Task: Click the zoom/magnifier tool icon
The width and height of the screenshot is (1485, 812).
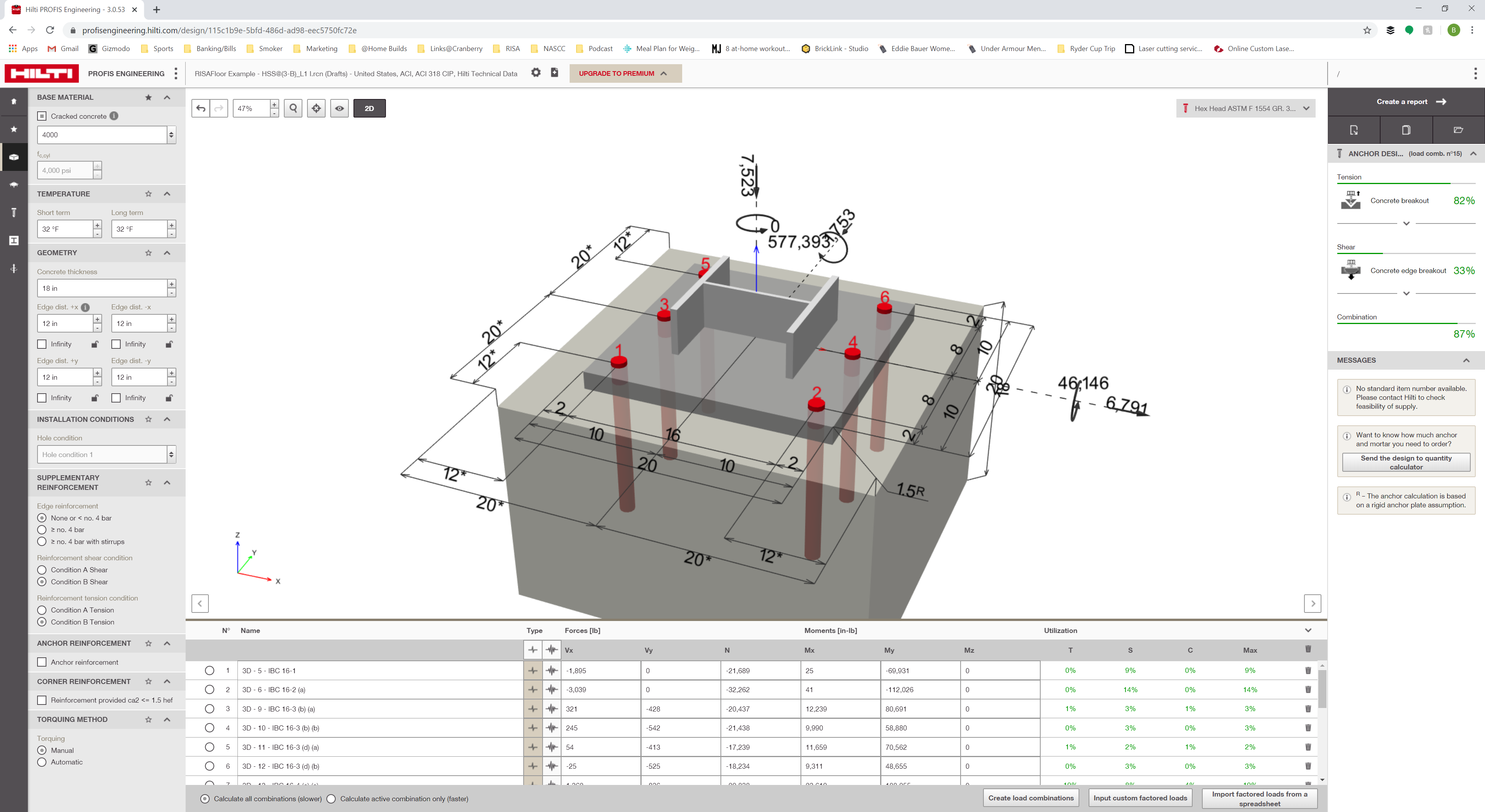Action: (293, 108)
